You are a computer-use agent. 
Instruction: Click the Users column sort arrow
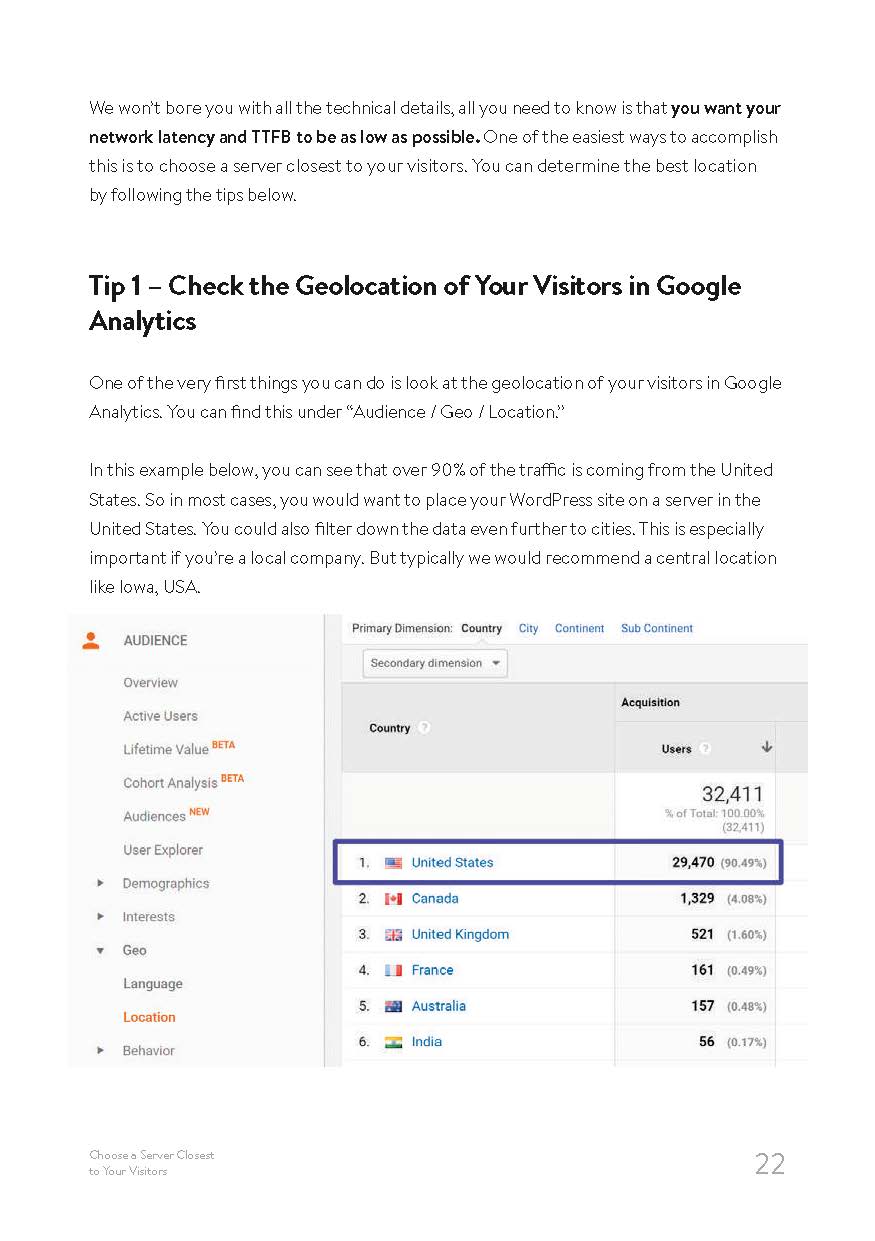click(767, 747)
